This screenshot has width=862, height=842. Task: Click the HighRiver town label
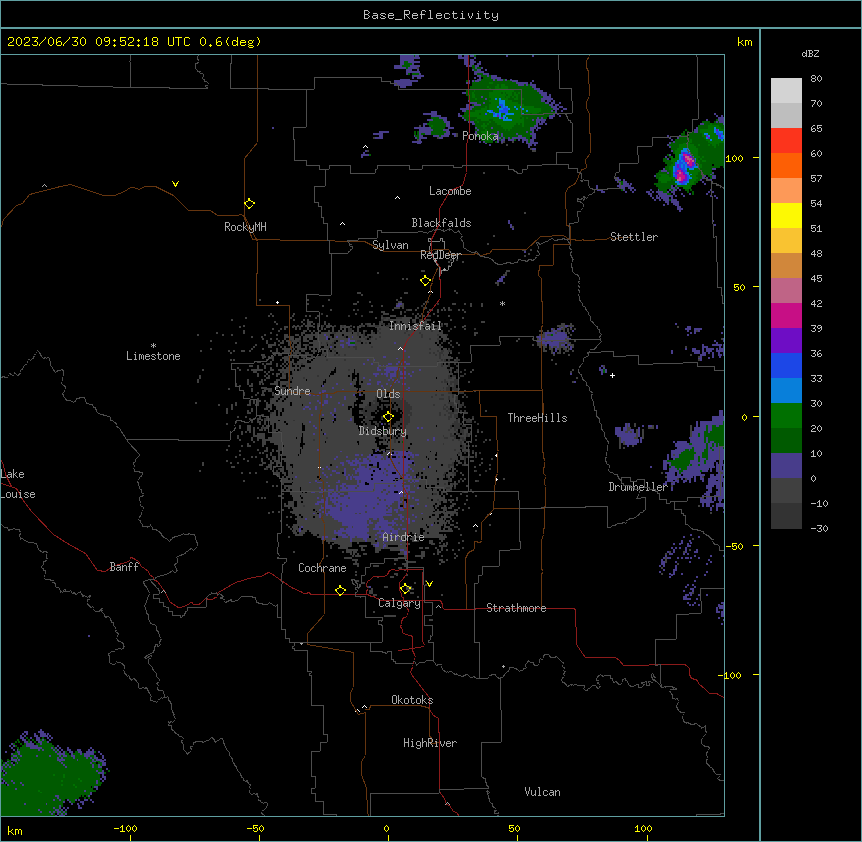click(430, 743)
